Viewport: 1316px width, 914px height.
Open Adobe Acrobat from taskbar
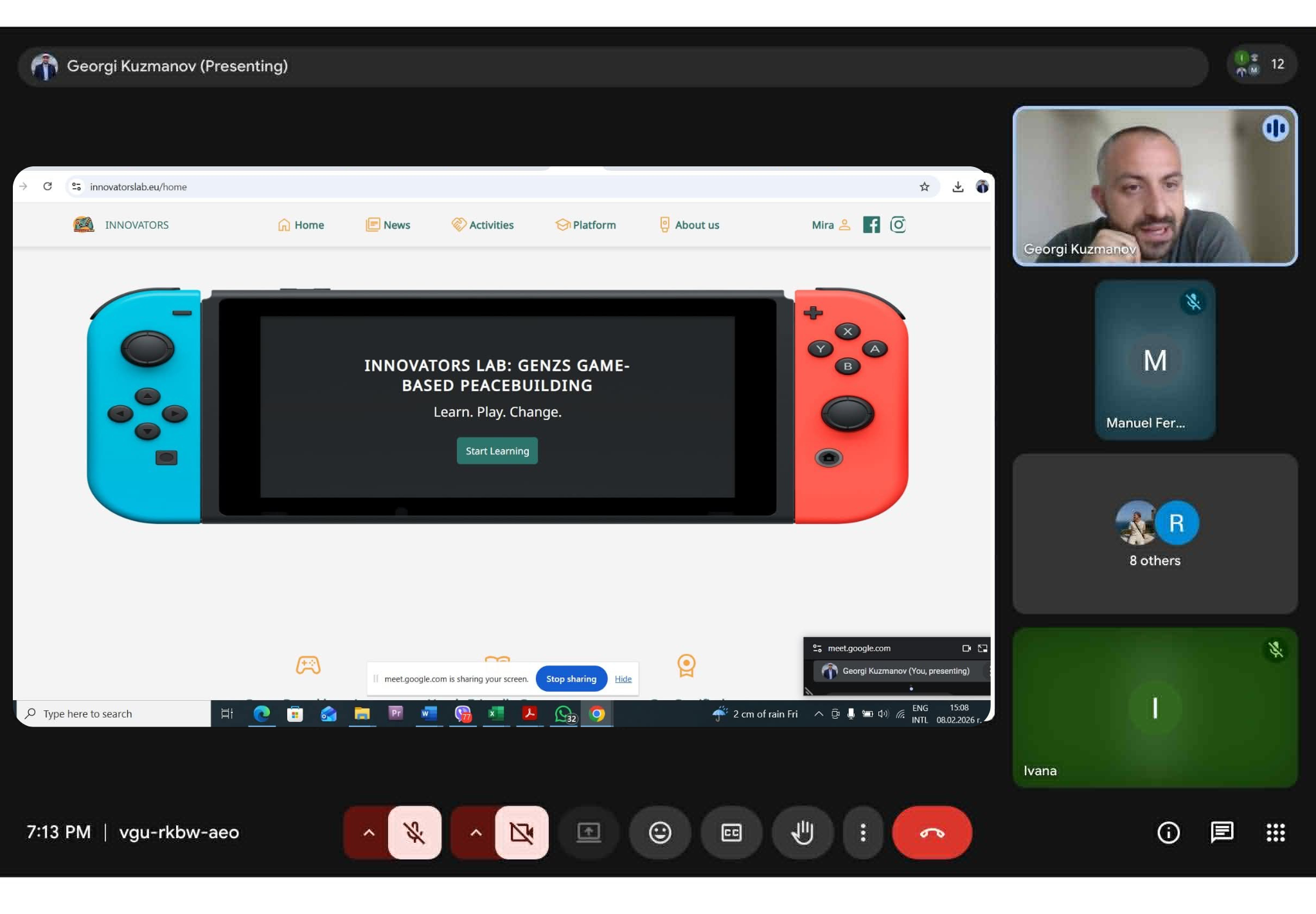coord(529,714)
